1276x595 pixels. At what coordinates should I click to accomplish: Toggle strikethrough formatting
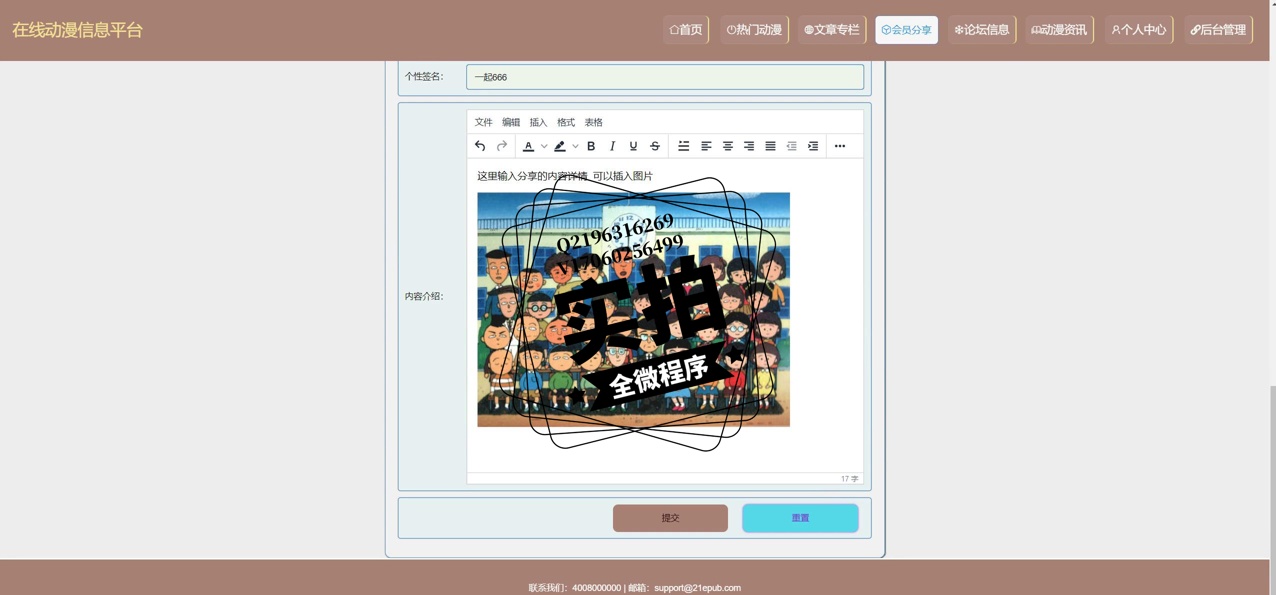coord(655,146)
